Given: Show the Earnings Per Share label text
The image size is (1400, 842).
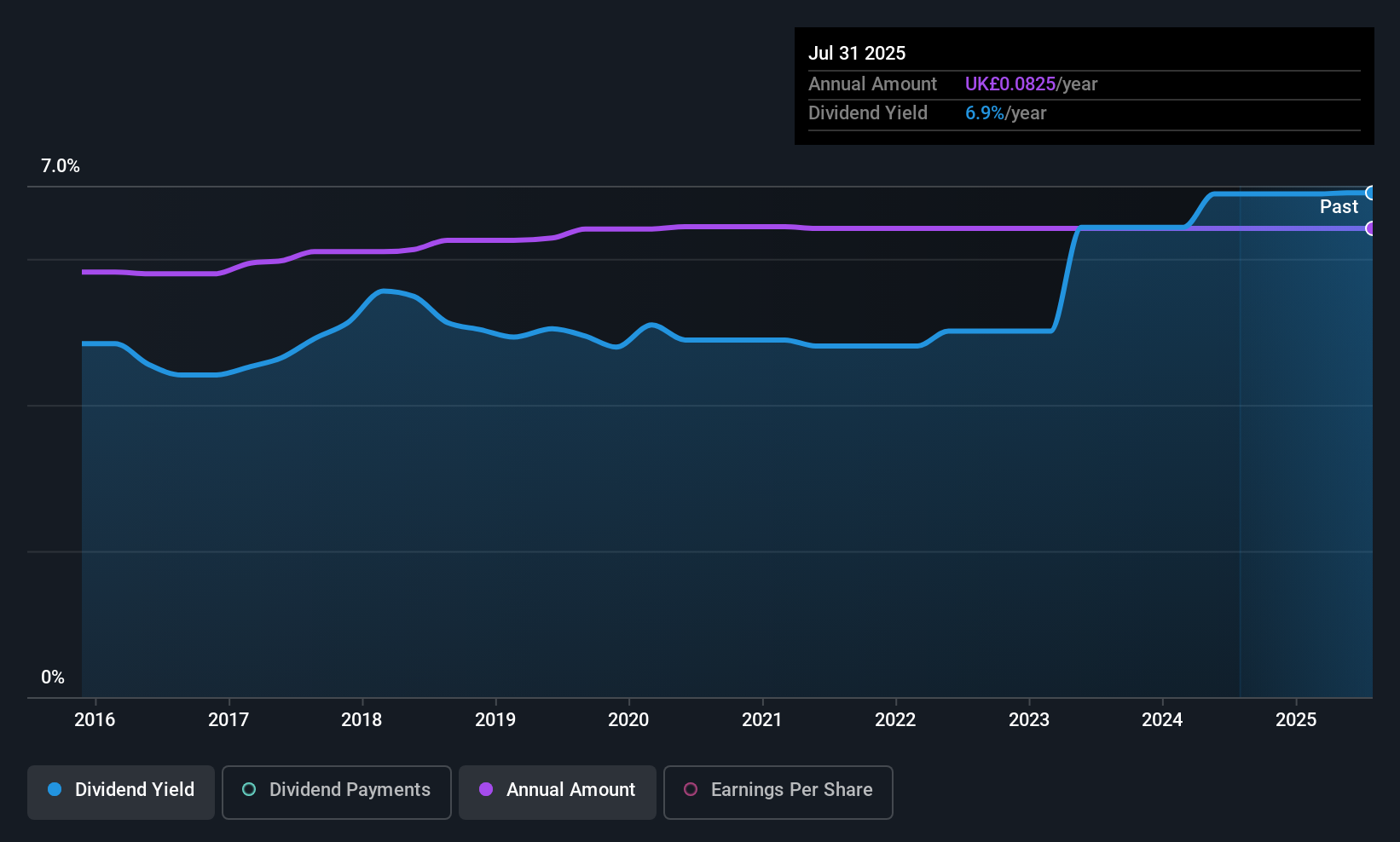Looking at the screenshot, I should point(791,790).
